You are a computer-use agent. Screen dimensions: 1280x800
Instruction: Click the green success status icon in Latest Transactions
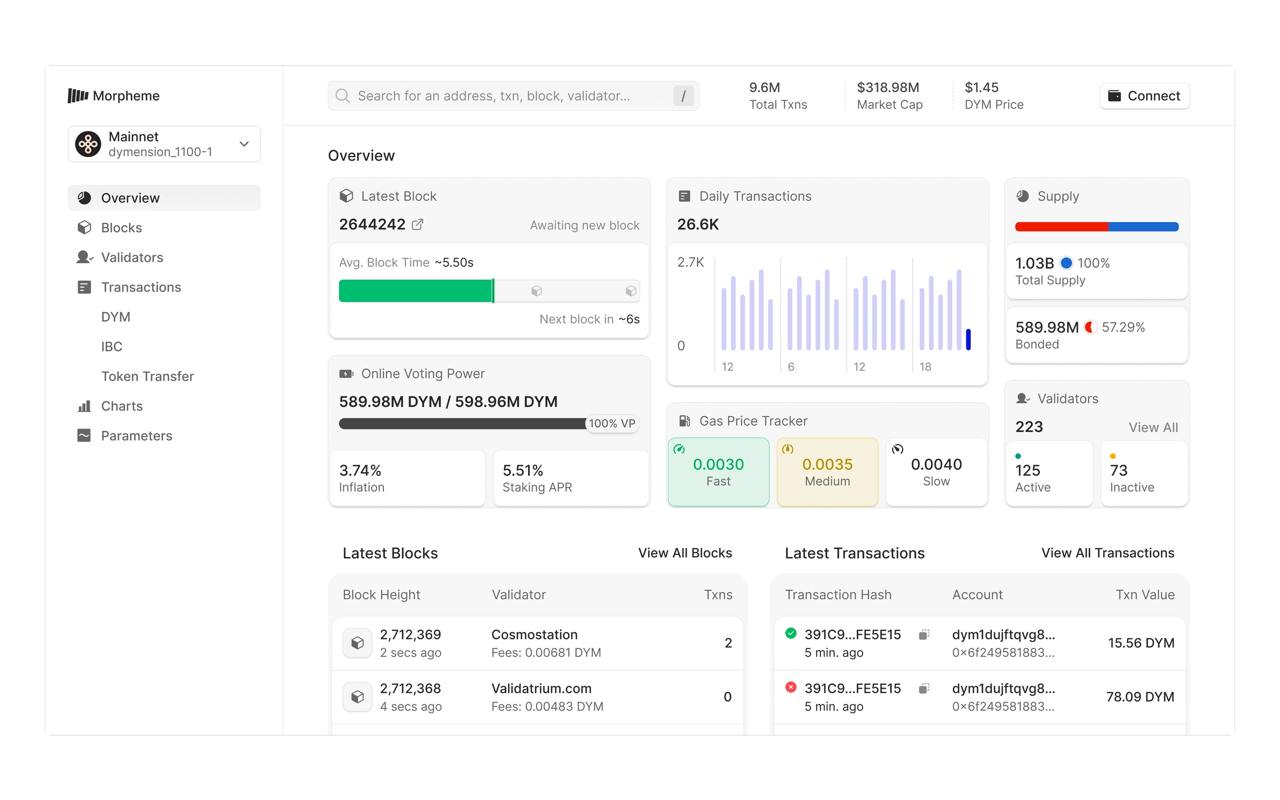coord(791,633)
